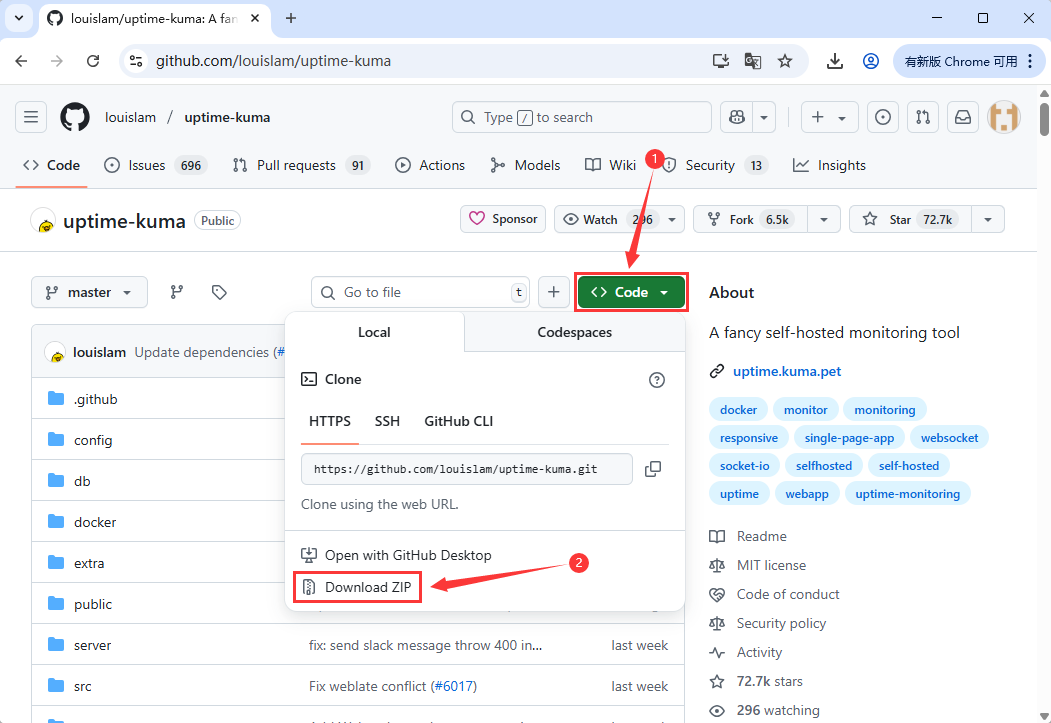Viewport: 1051px width, 723px height.
Task: Select the GitHub CLI clone option
Action: (x=458, y=421)
